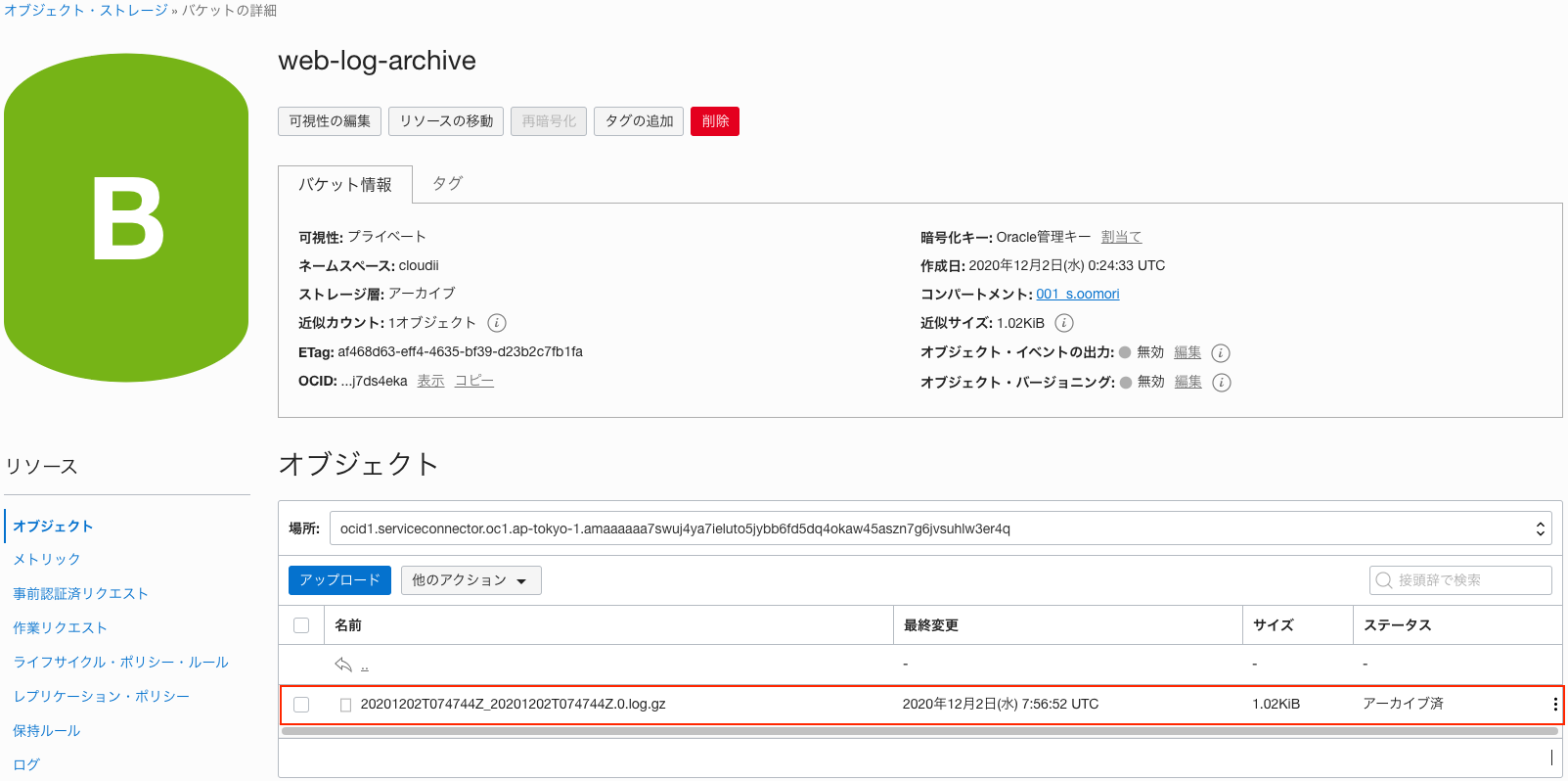Open the 001_s.oomori compartment link
This screenshot has width=1568, height=781.
(1077, 295)
